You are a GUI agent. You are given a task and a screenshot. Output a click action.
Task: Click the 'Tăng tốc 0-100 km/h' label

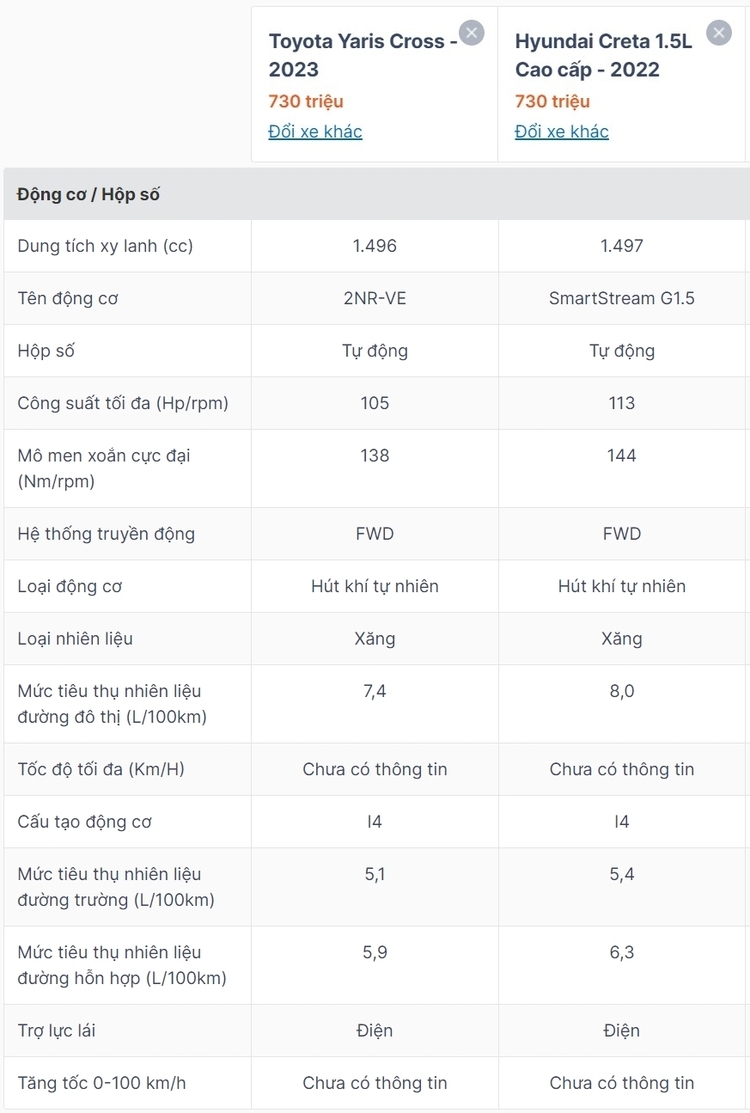pos(102,1083)
